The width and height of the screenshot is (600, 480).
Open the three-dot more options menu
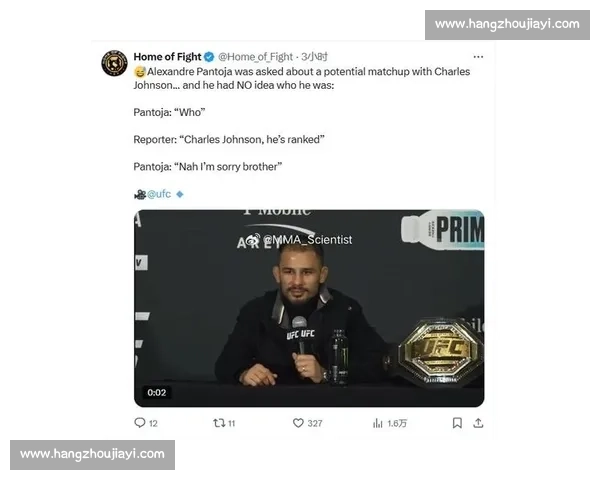[x=478, y=57]
